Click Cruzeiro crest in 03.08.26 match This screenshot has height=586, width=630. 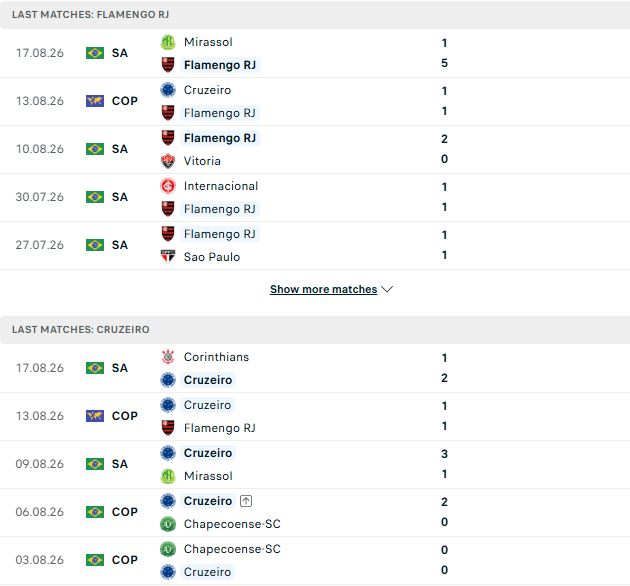pyautogui.click(x=168, y=572)
